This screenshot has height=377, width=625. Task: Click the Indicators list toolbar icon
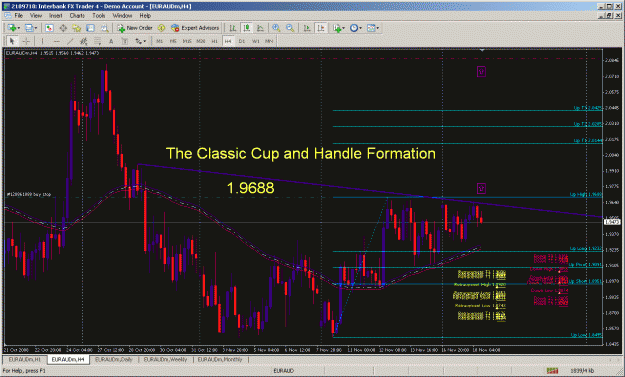coord(337,28)
